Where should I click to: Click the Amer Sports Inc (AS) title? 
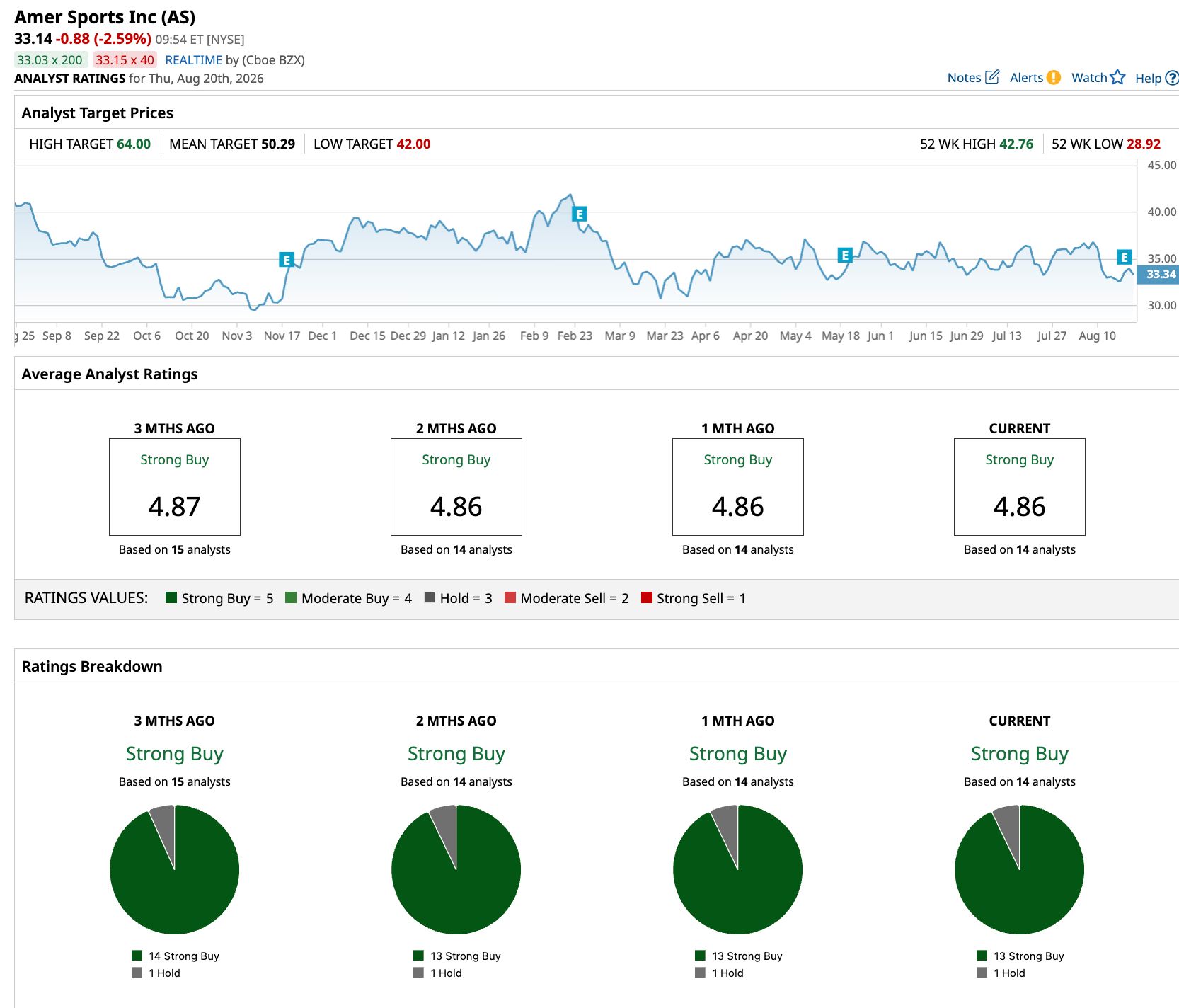pyautogui.click(x=105, y=17)
